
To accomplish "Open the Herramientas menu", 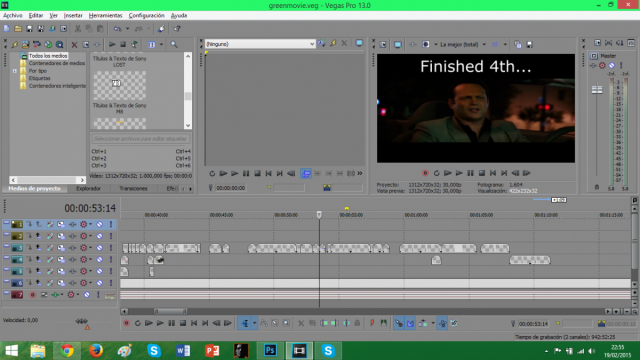I will pyautogui.click(x=105, y=16).
